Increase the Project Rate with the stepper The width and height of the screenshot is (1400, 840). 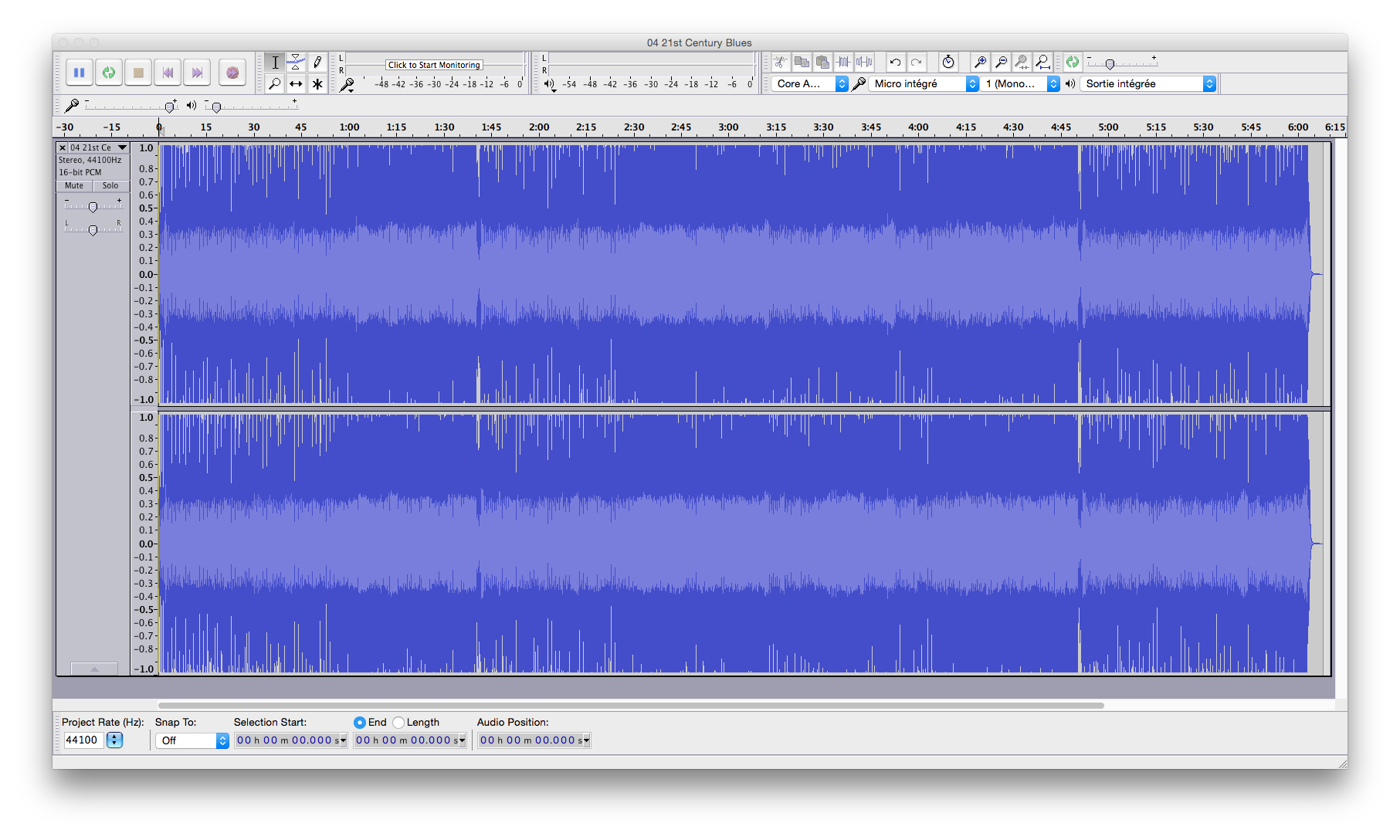coord(114,737)
